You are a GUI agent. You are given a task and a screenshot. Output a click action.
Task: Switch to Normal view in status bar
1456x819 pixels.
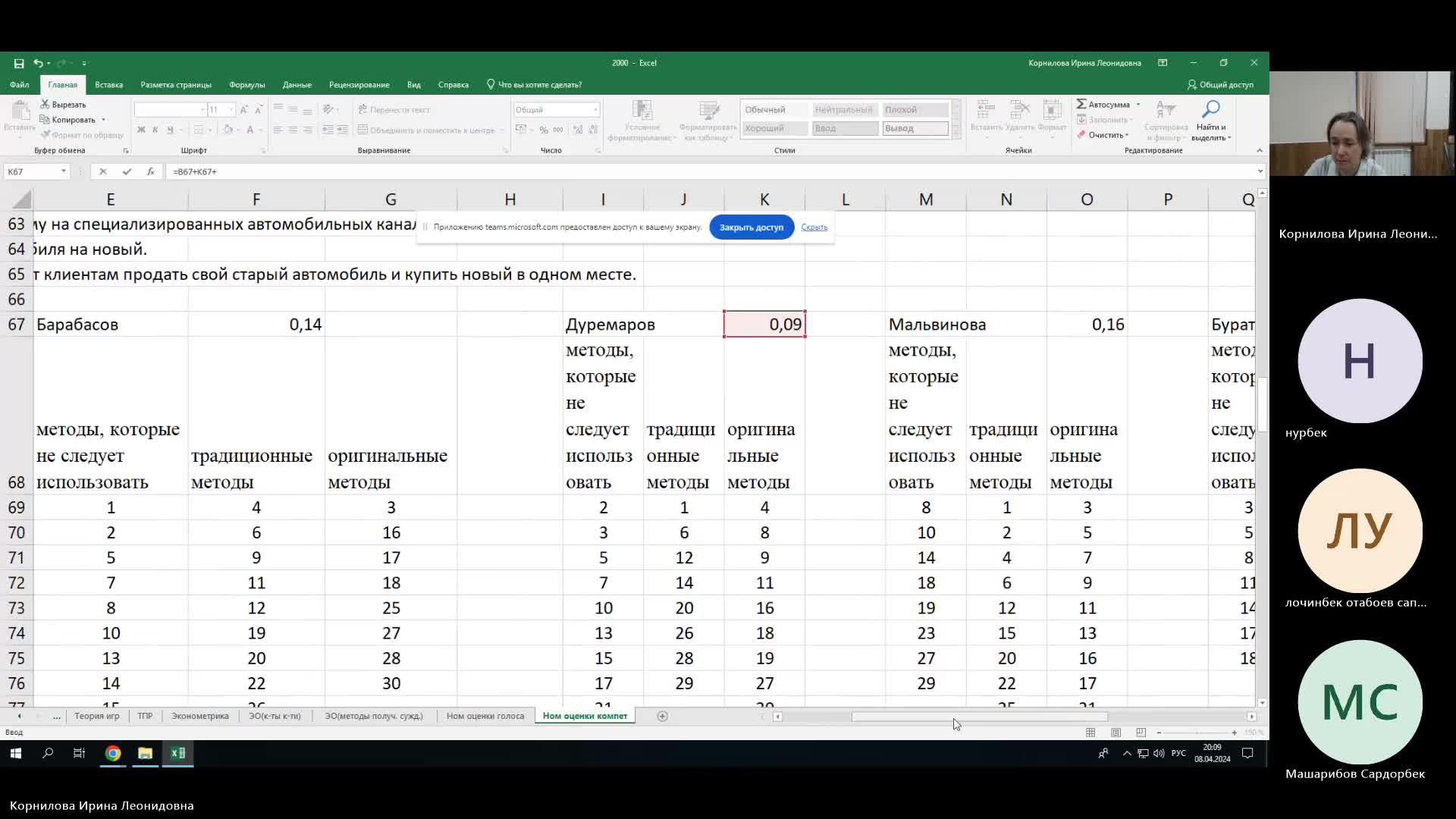pyautogui.click(x=1090, y=733)
